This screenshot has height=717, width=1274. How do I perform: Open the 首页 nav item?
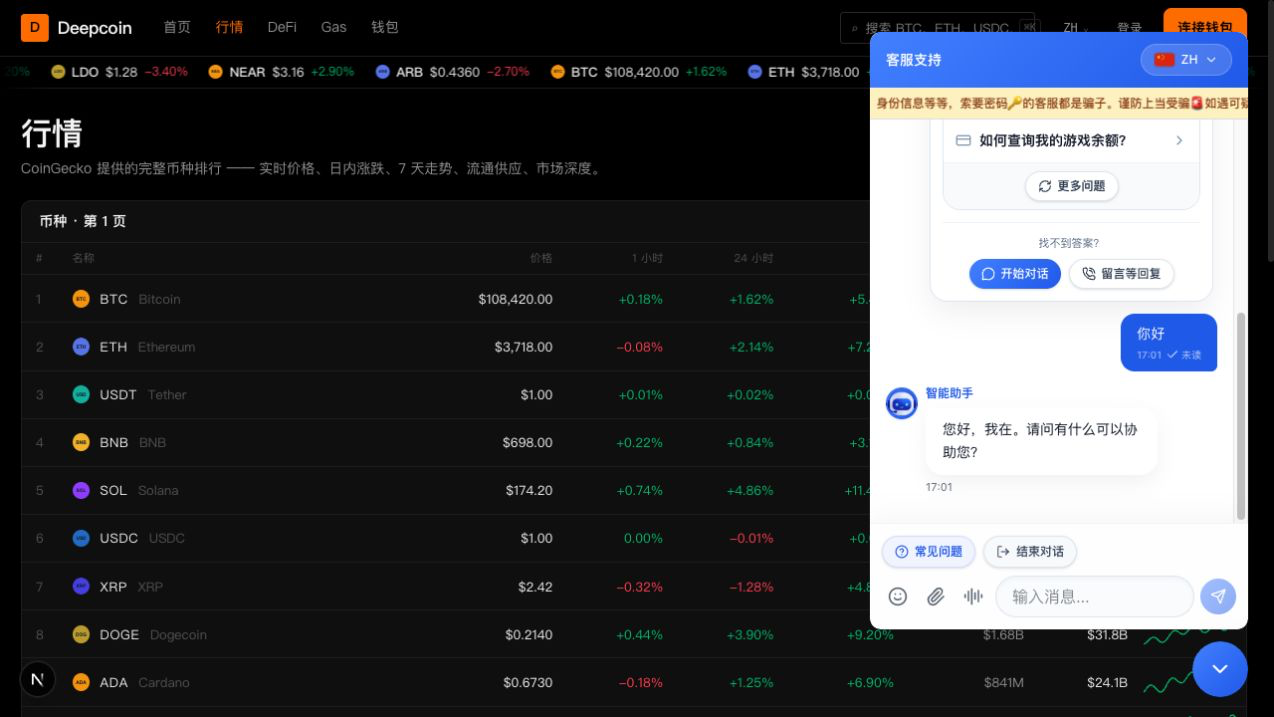click(177, 27)
